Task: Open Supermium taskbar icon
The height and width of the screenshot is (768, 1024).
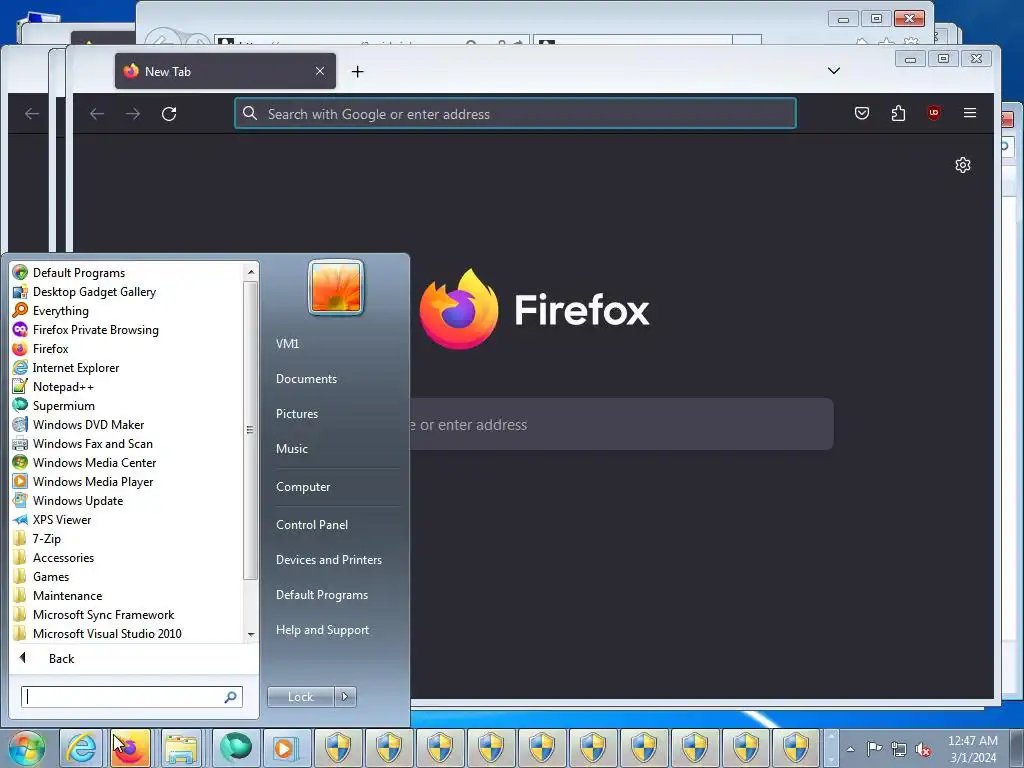Action: point(236,748)
